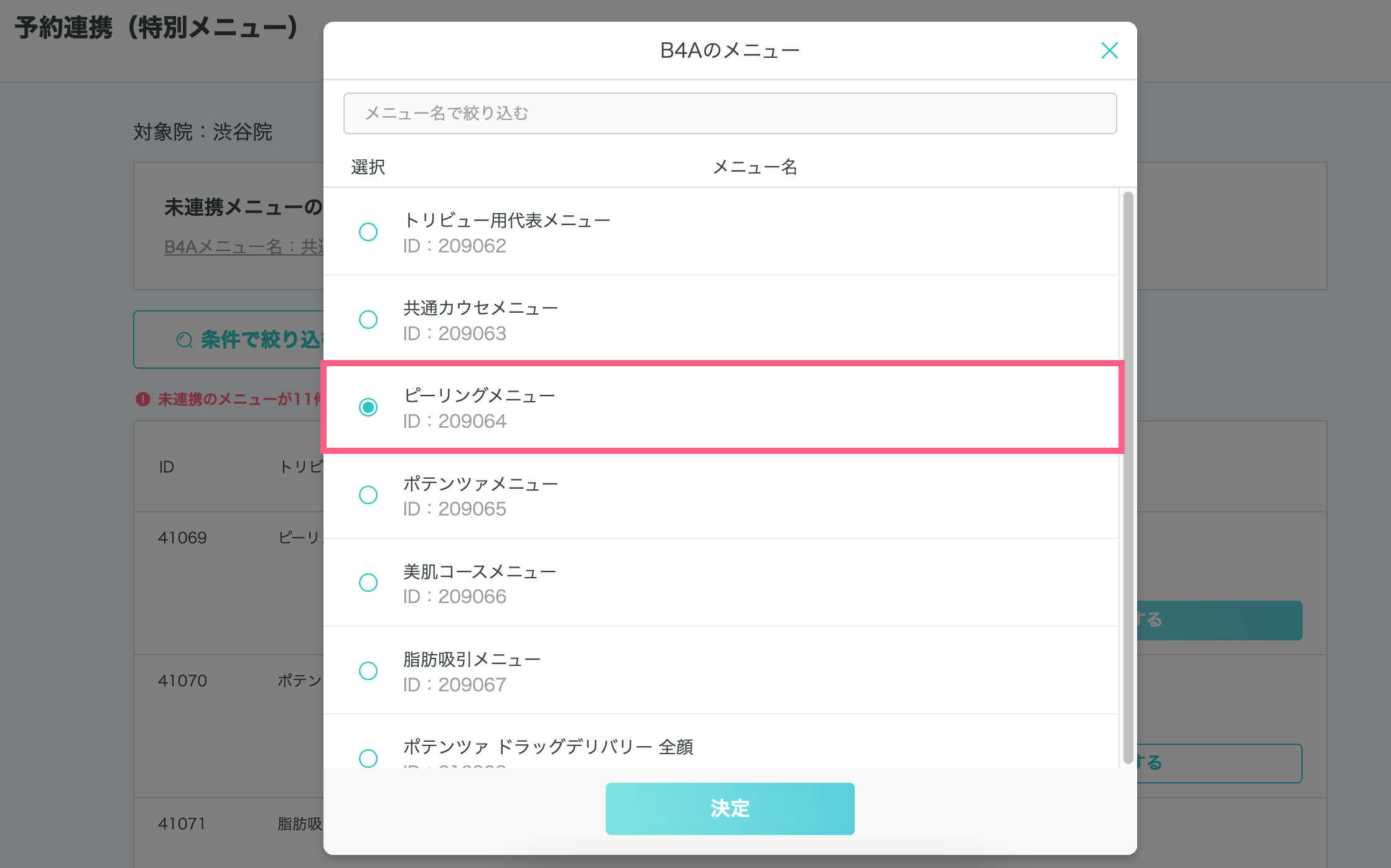Image resolution: width=1391 pixels, height=868 pixels.
Task: Open the B4Aメニュー名 underlined link
Action: pos(244,247)
